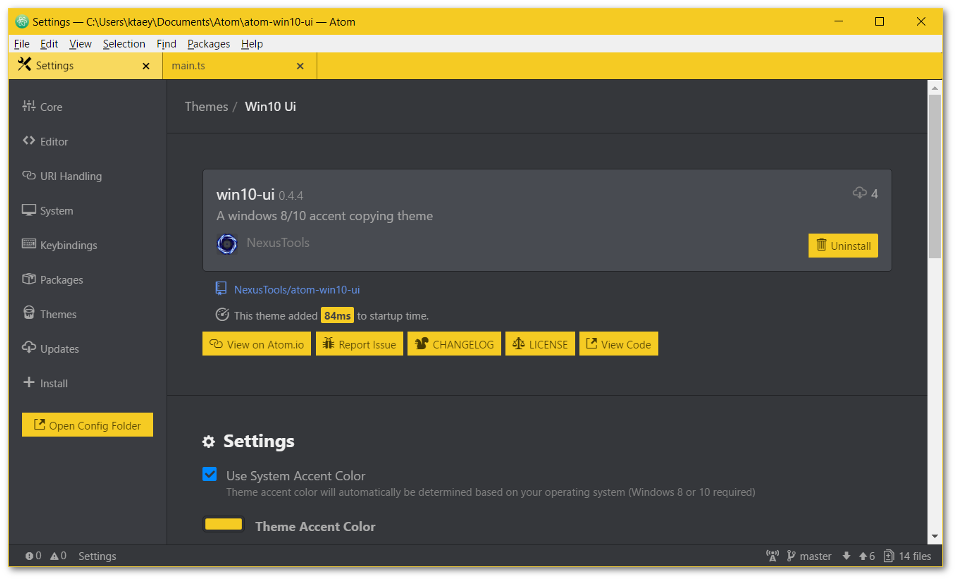Click the win10-ui theme name heading
Viewport: 956px width, 580px height.
[245, 194]
